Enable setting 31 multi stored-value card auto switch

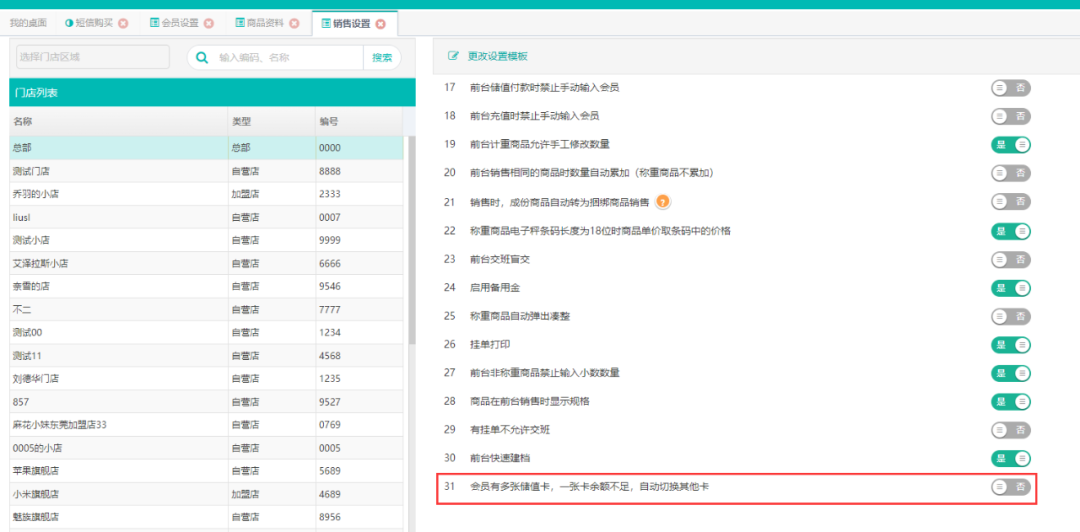point(1010,487)
